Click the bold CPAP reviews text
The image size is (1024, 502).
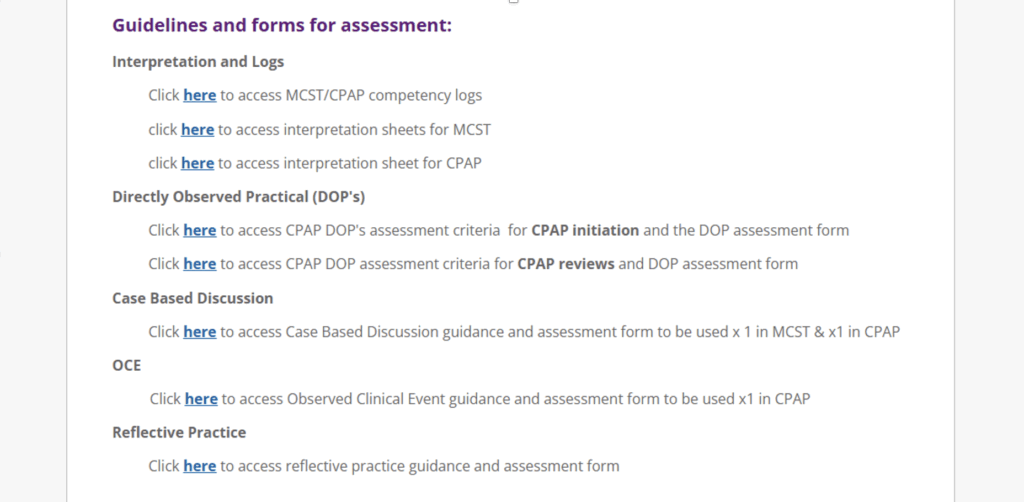click(566, 264)
